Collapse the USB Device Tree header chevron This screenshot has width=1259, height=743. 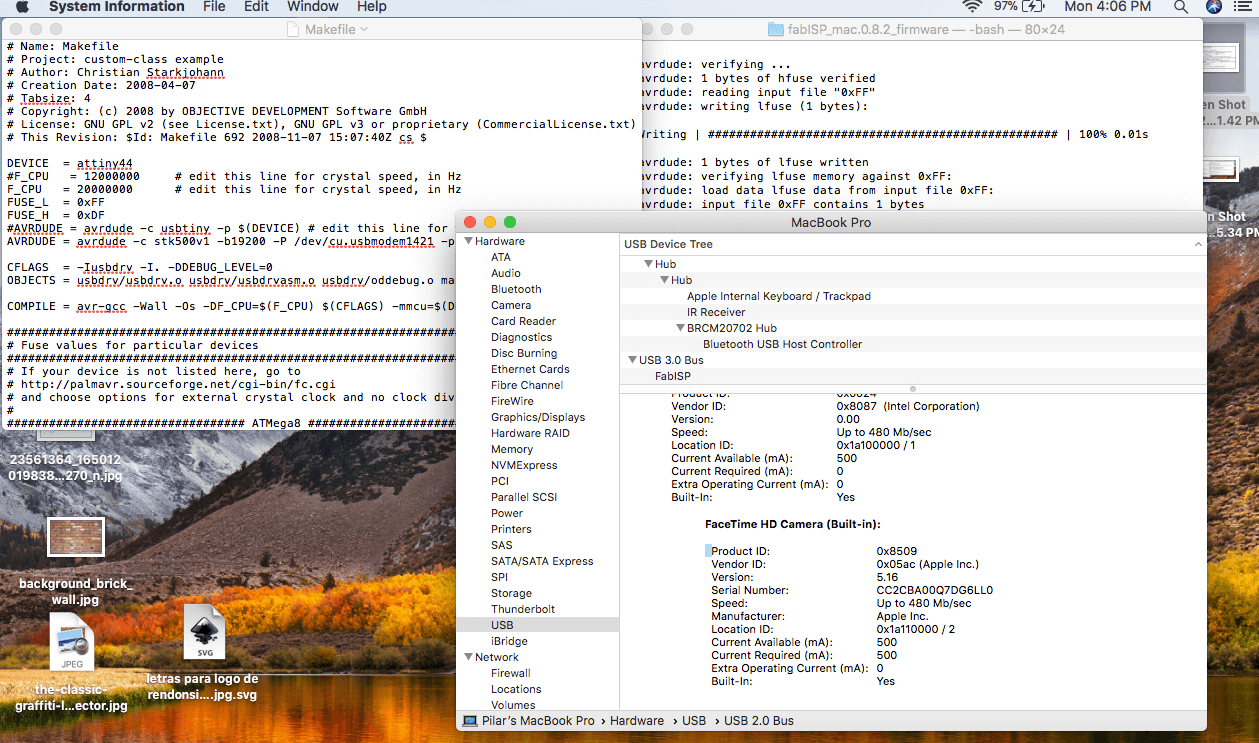[1197, 244]
